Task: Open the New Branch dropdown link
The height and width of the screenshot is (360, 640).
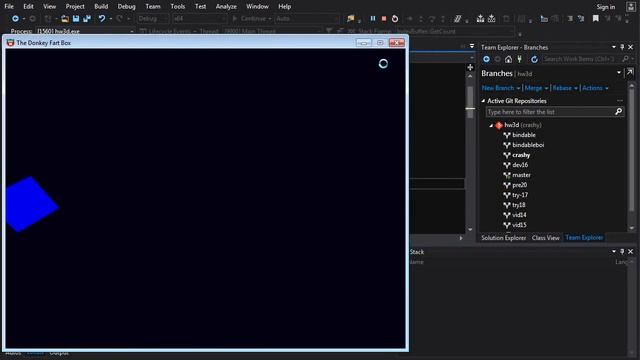Action: 501,88
